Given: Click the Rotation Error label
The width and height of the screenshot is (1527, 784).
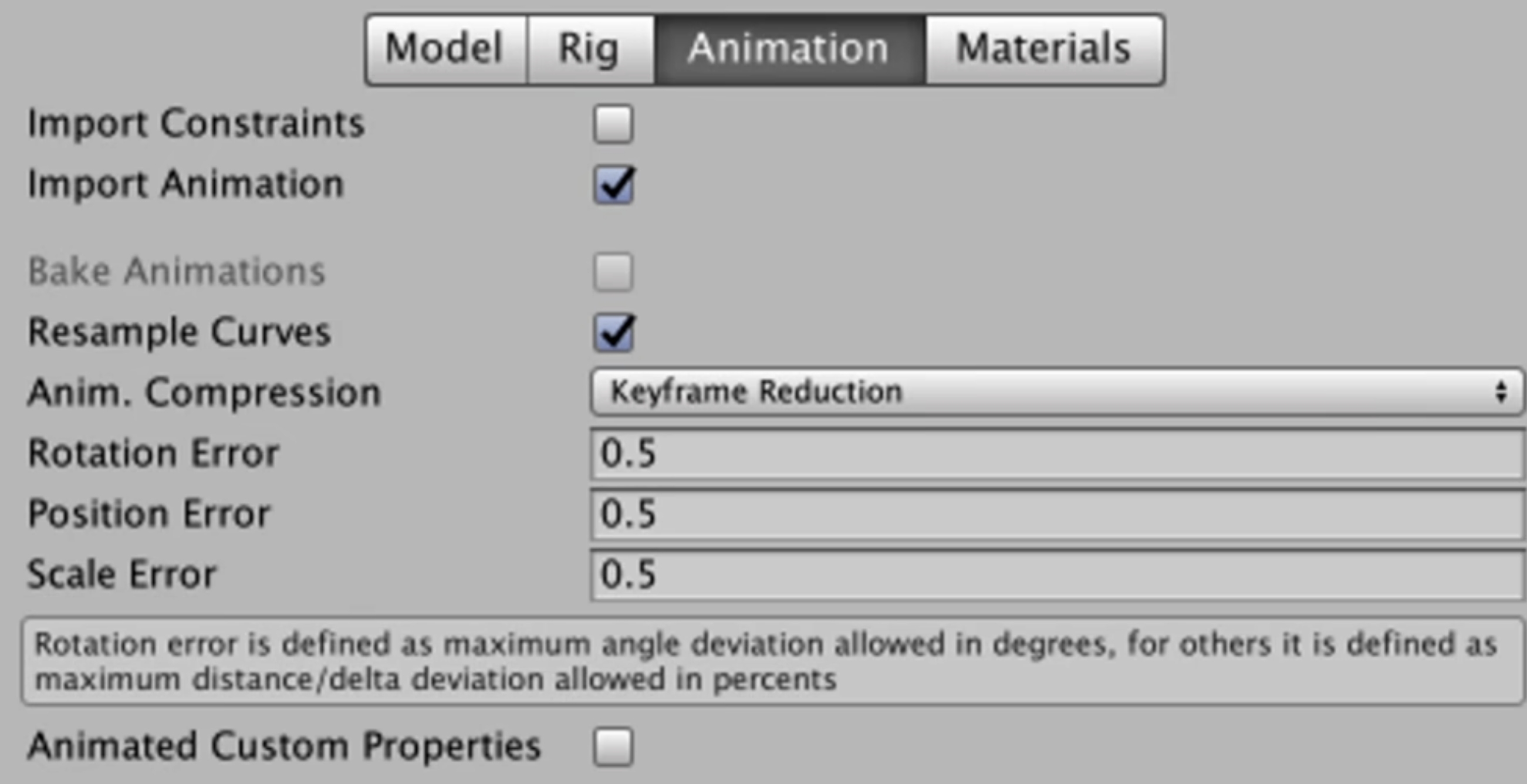Looking at the screenshot, I should pyautogui.click(x=154, y=454).
